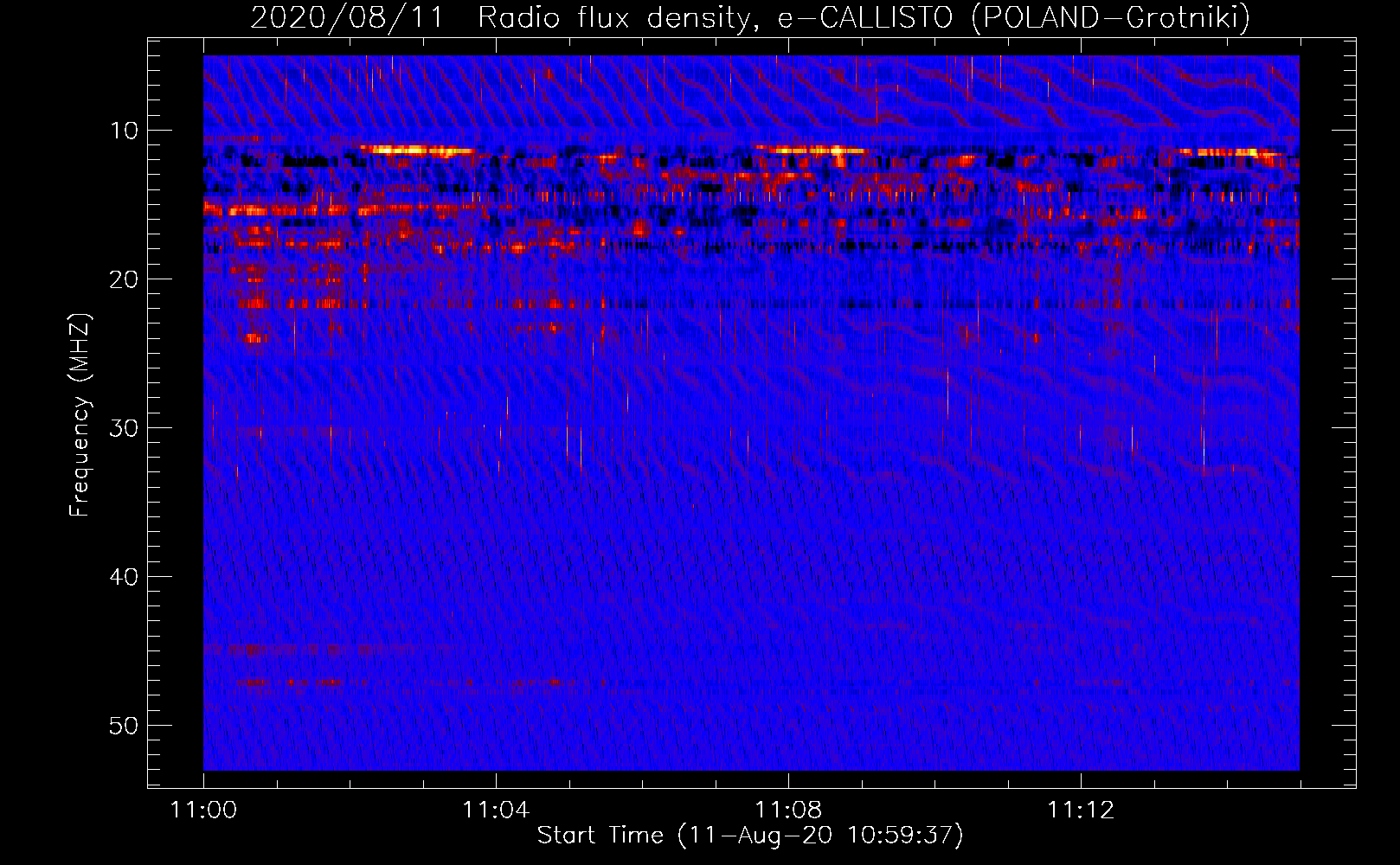1400x865 pixels.
Task: Click the time tick label '11:04'
Action: (496, 811)
